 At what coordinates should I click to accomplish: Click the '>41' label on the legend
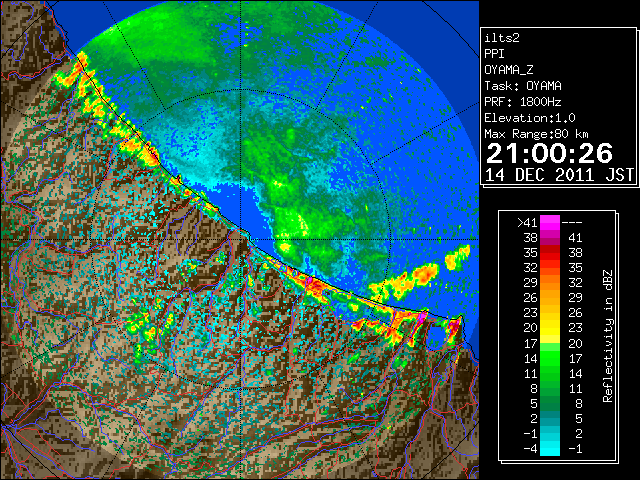[527, 222]
